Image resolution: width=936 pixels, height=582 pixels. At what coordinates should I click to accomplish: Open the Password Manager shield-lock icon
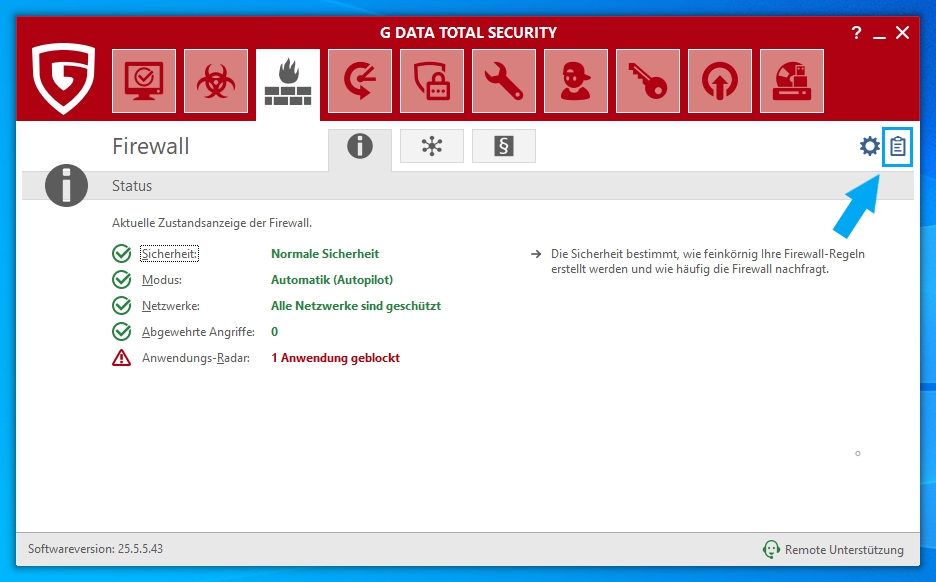432,81
